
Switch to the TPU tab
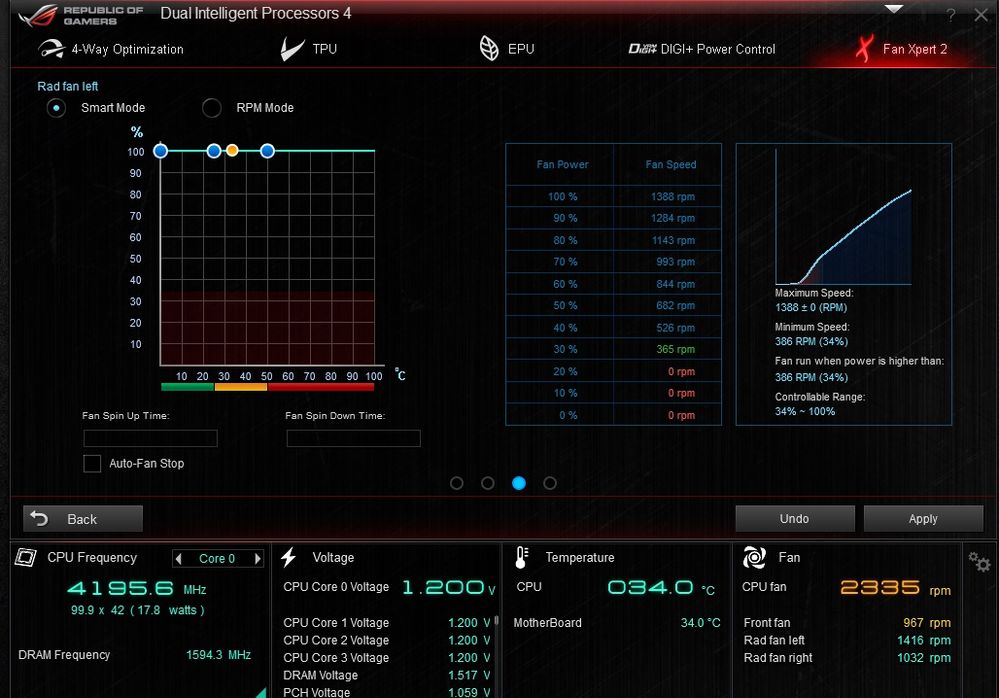(x=309, y=49)
